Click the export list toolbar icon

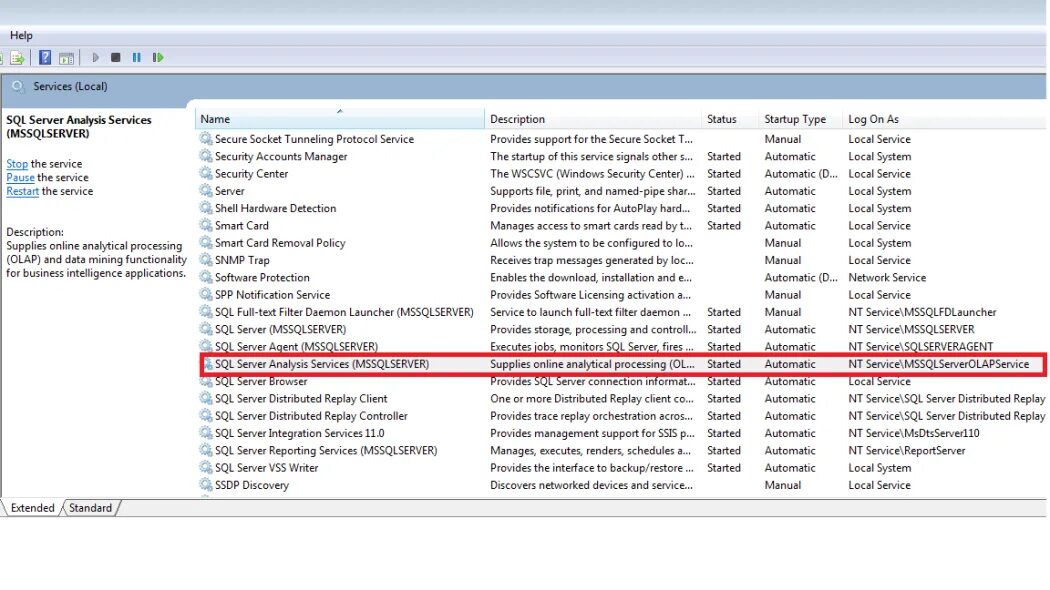pos(17,57)
